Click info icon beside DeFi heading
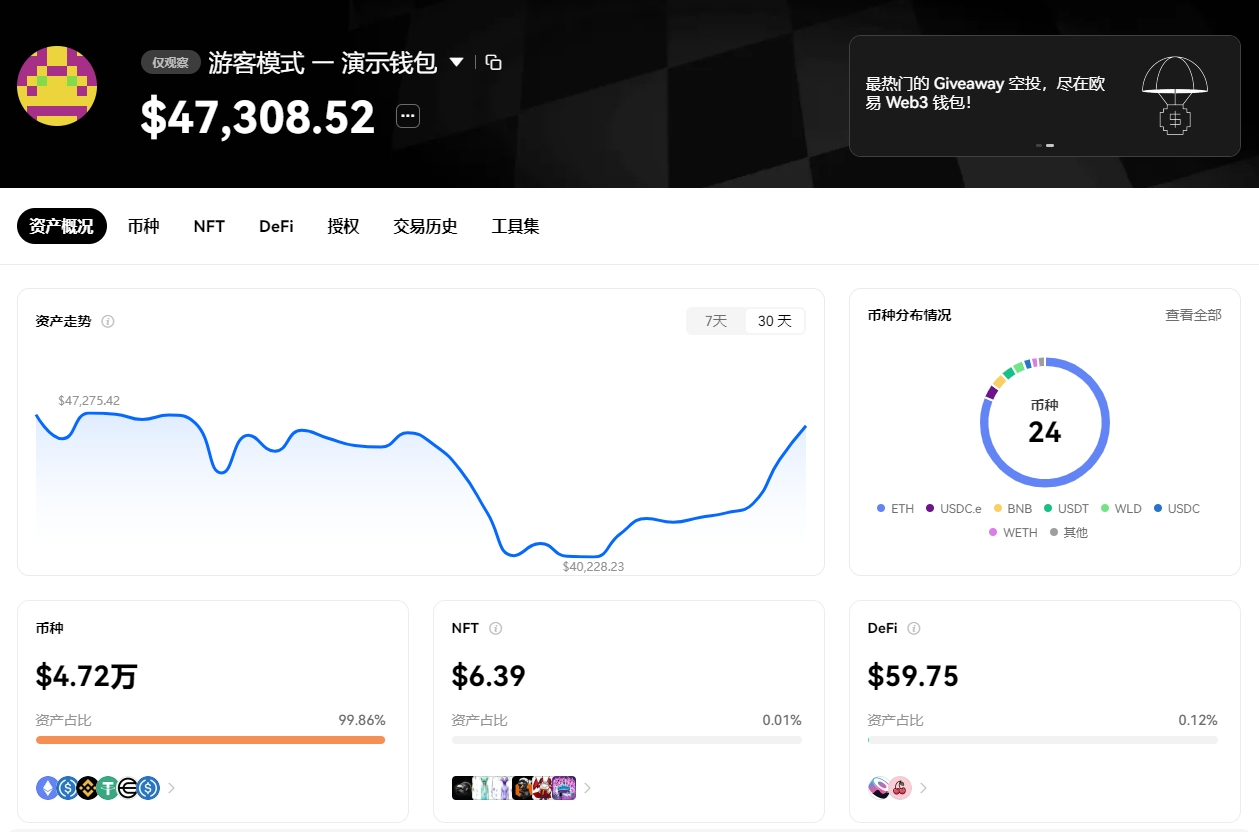The width and height of the screenshot is (1259, 832). coord(913,629)
